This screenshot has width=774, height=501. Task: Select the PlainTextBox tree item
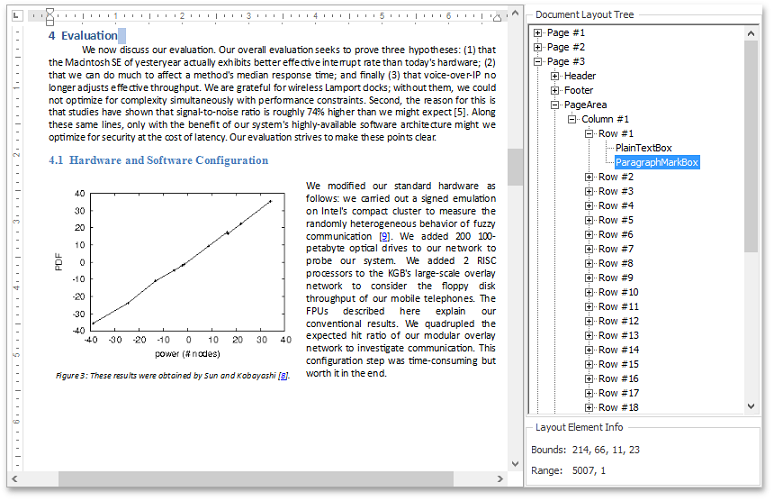coord(644,148)
